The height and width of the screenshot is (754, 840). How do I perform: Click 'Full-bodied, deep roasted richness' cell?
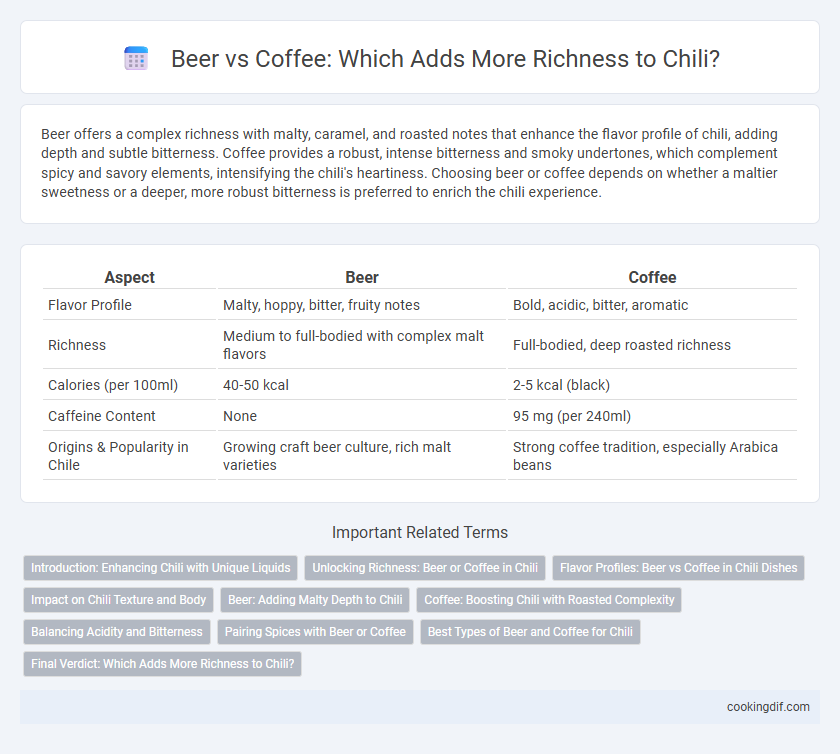652,345
